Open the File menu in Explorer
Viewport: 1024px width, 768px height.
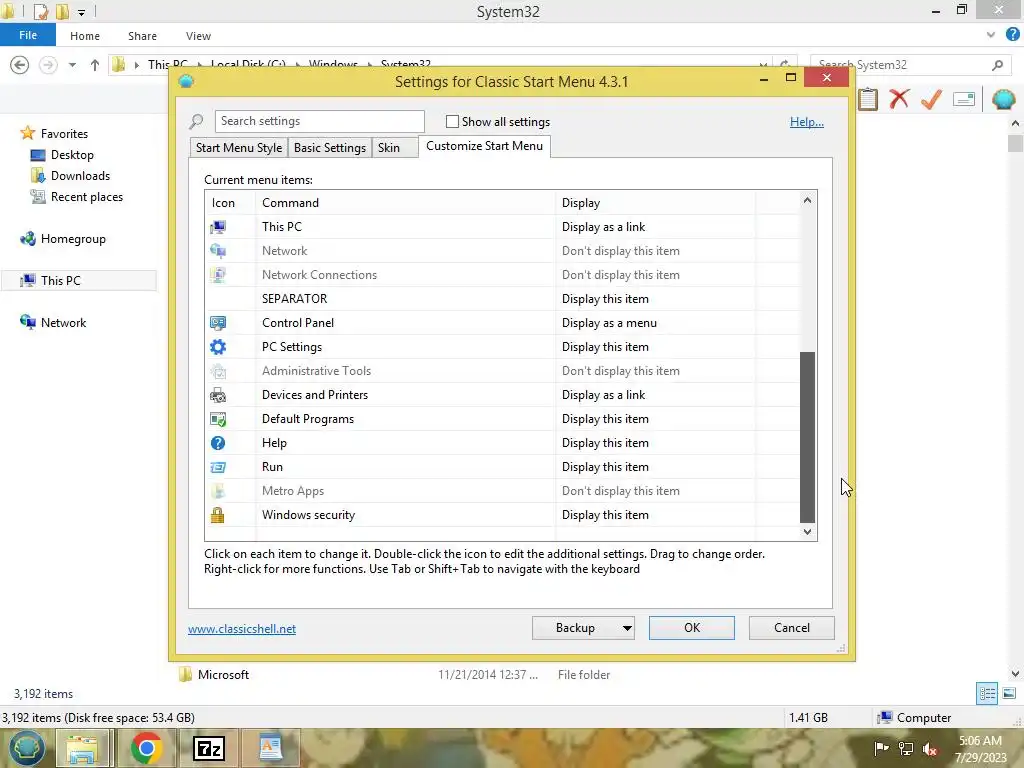27,35
